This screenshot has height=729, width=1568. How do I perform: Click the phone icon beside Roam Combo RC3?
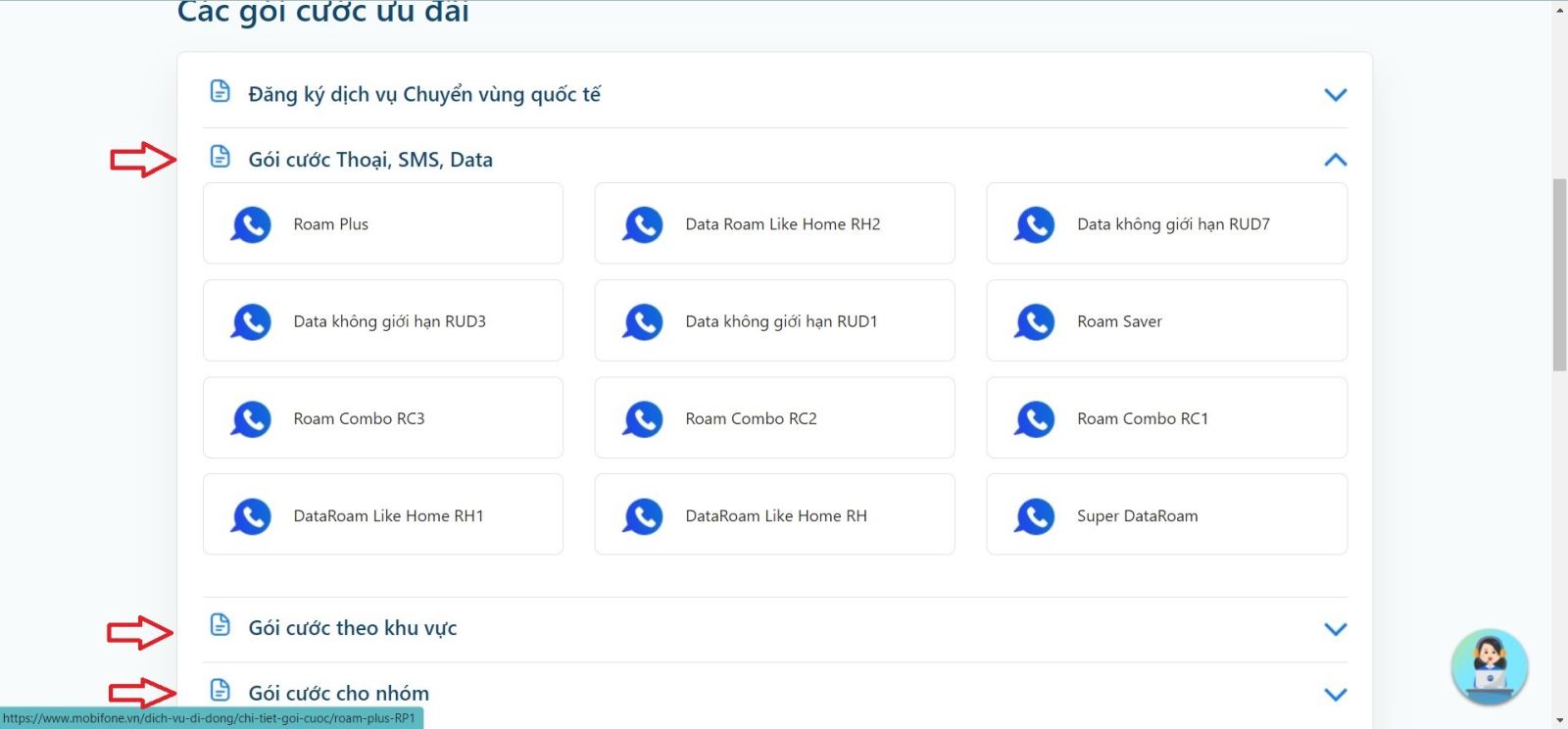coord(251,418)
